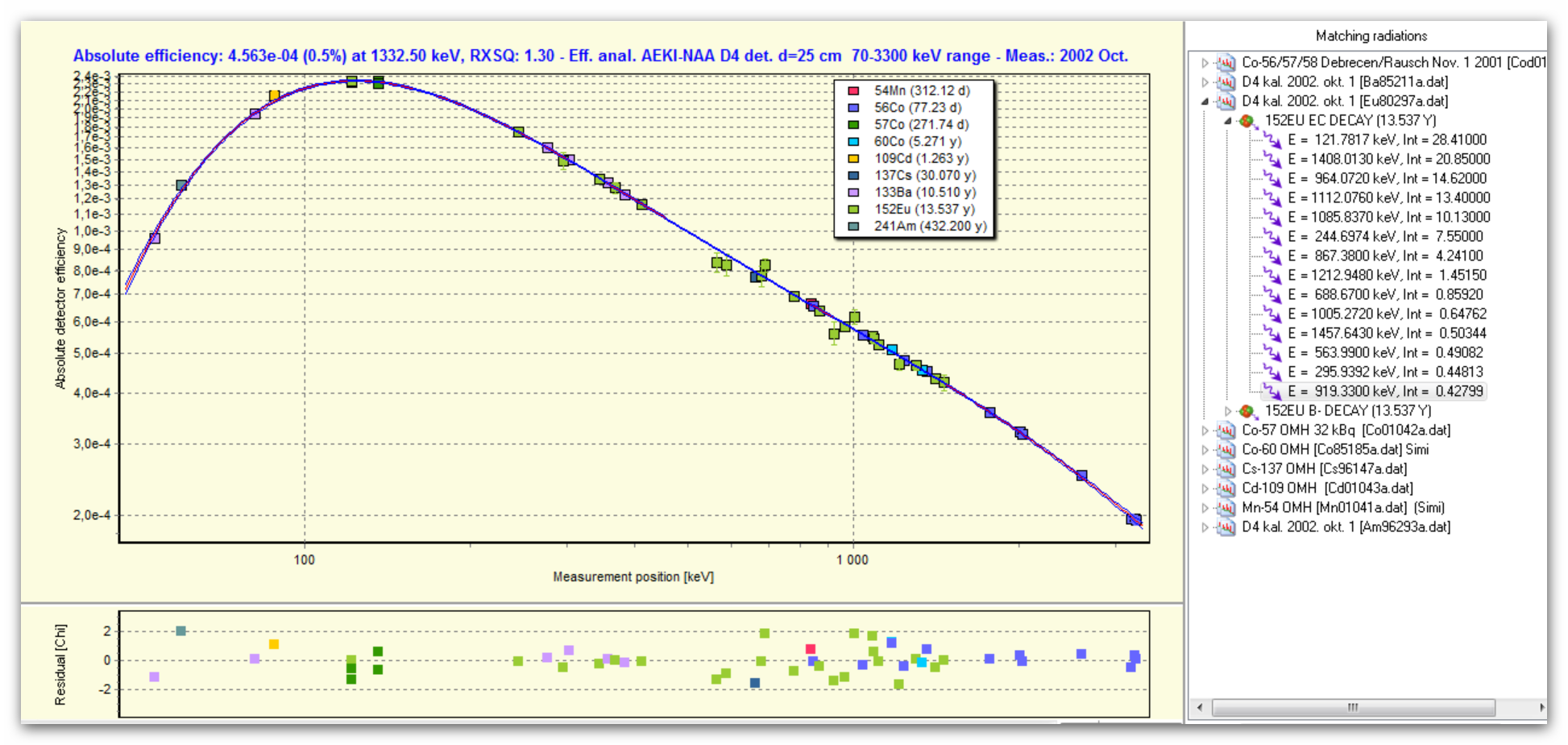1568x745 pixels.
Task: Expand the Mn-54 OMH node
Action: [1205, 507]
